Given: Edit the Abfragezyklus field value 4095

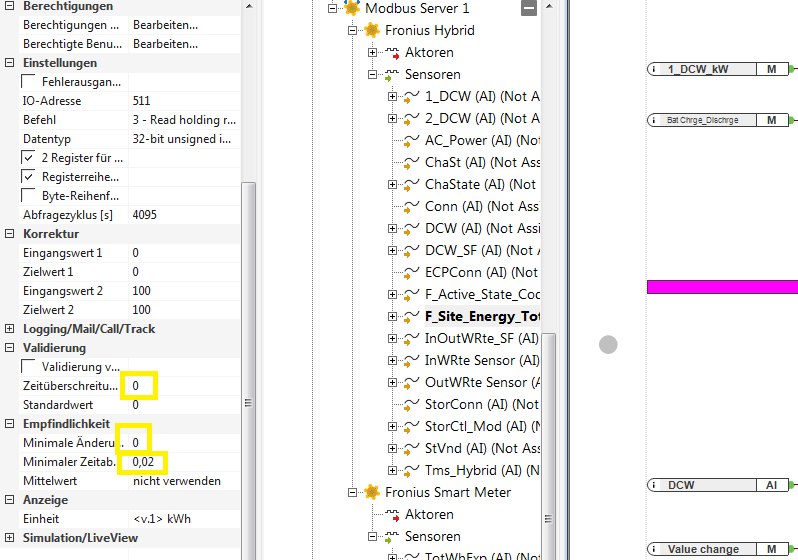Looking at the screenshot, I should (x=184, y=215).
